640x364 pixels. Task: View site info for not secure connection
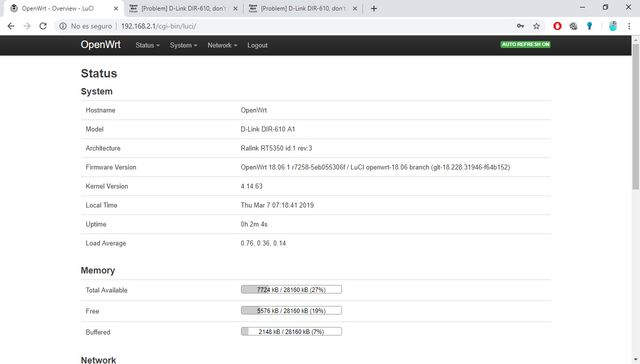tap(63, 26)
